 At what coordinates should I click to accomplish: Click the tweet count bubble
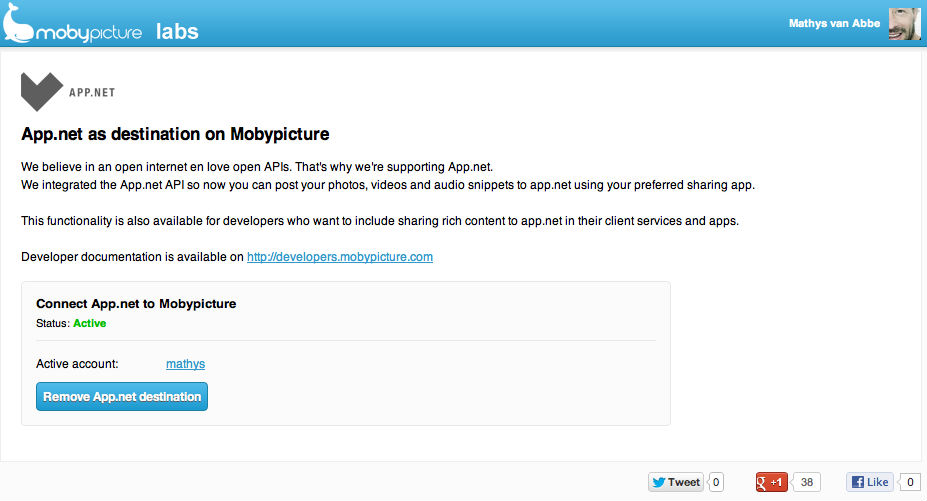point(717,482)
